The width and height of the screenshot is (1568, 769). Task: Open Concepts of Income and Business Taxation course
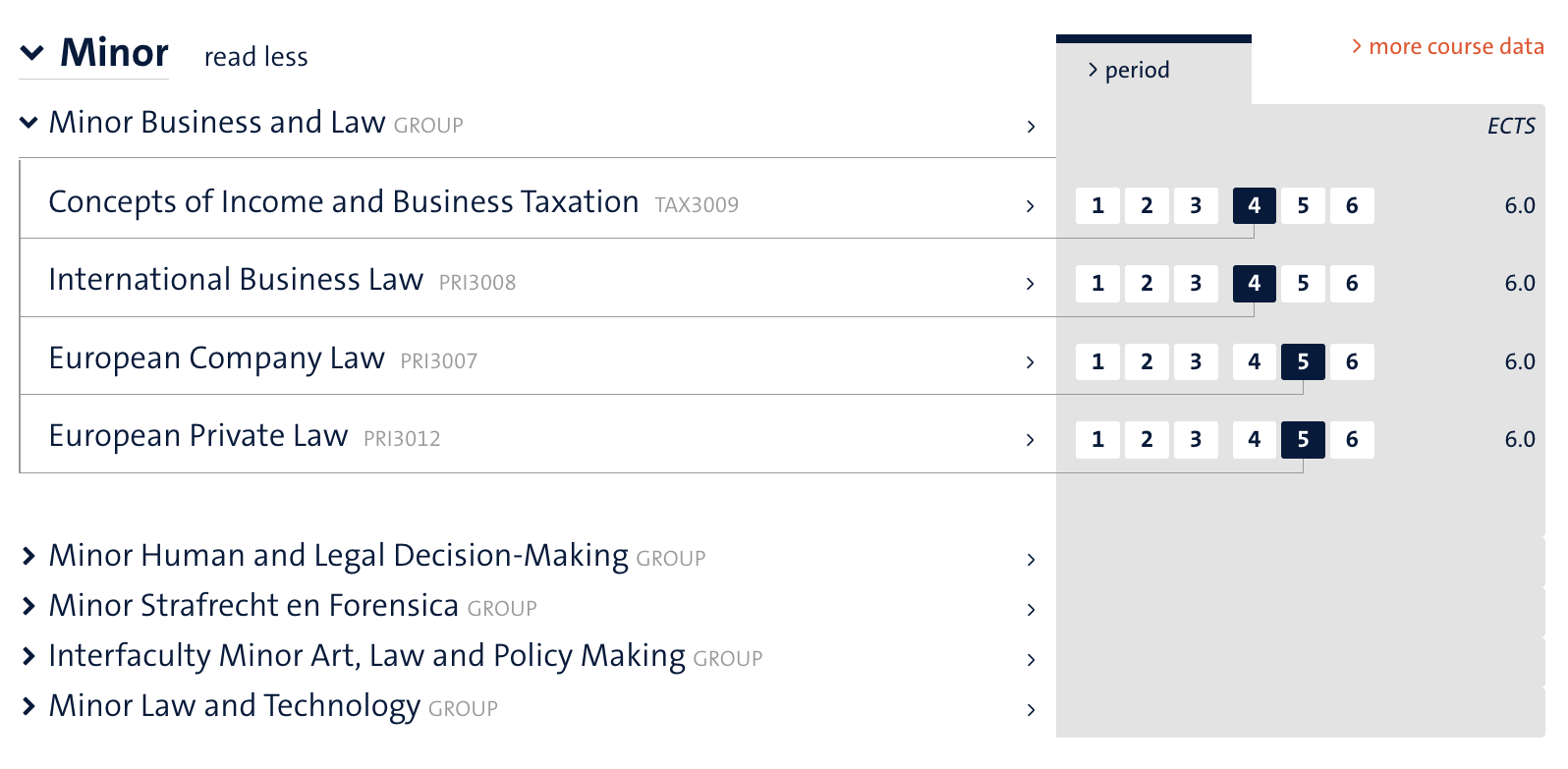[x=343, y=202]
